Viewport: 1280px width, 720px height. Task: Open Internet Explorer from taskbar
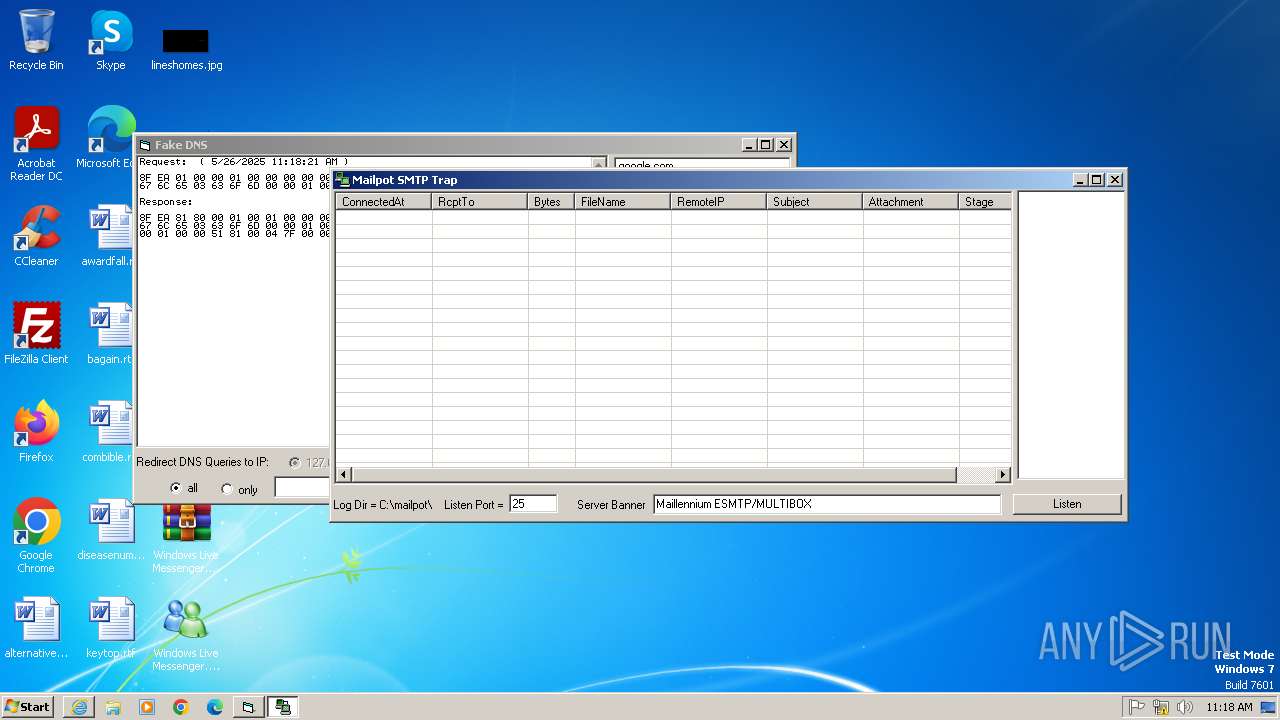point(79,707)
